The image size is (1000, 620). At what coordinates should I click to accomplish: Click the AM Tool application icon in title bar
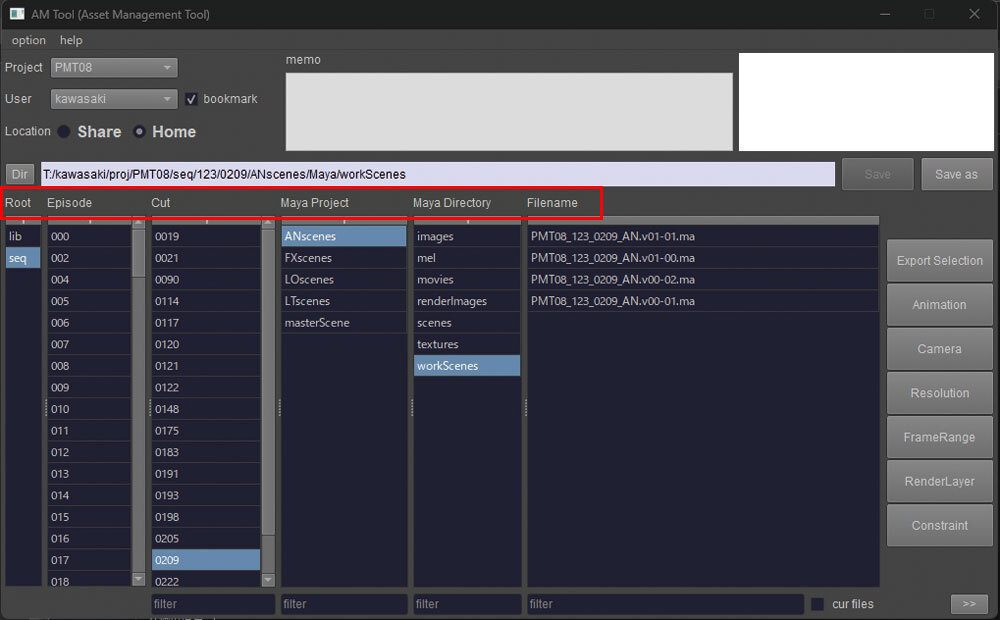click(17, 15)
